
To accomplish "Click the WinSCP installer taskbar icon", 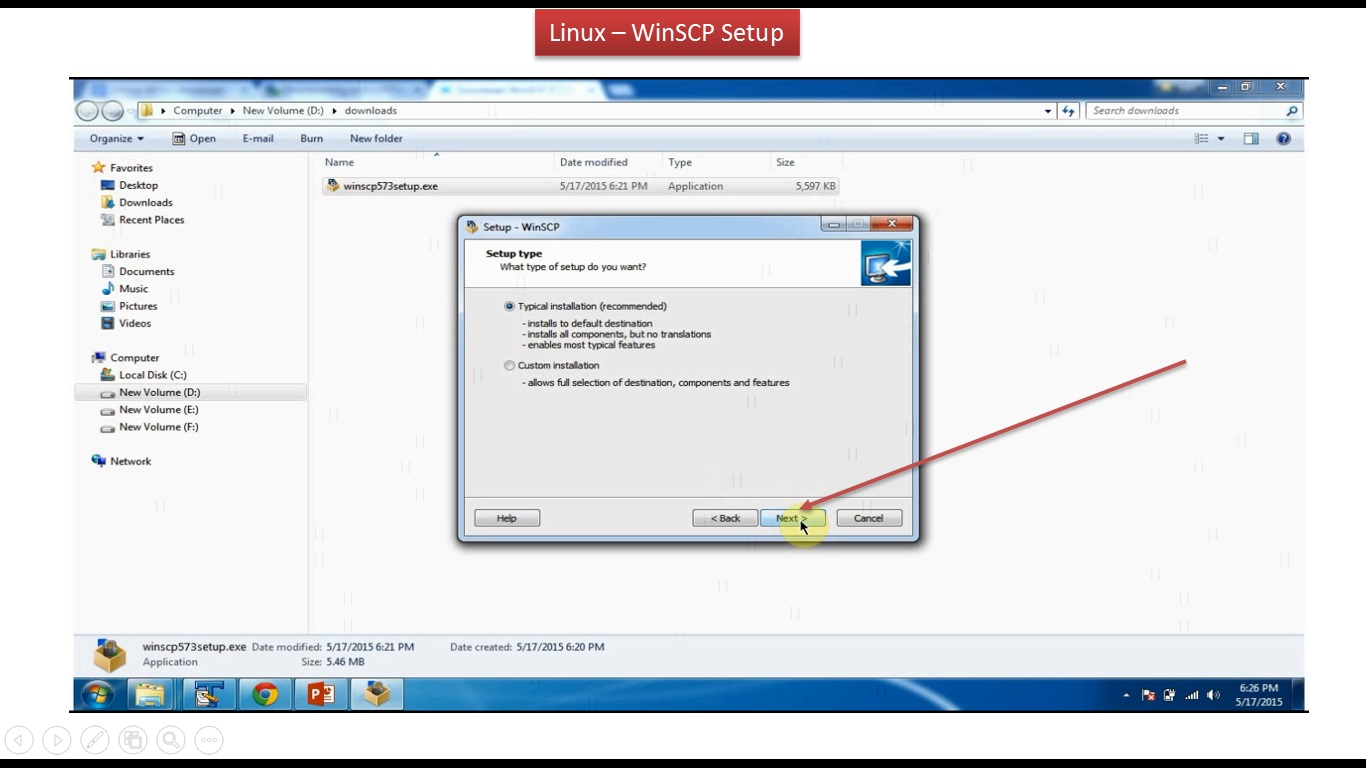I will pyautogui.click(x=377, y=694).
